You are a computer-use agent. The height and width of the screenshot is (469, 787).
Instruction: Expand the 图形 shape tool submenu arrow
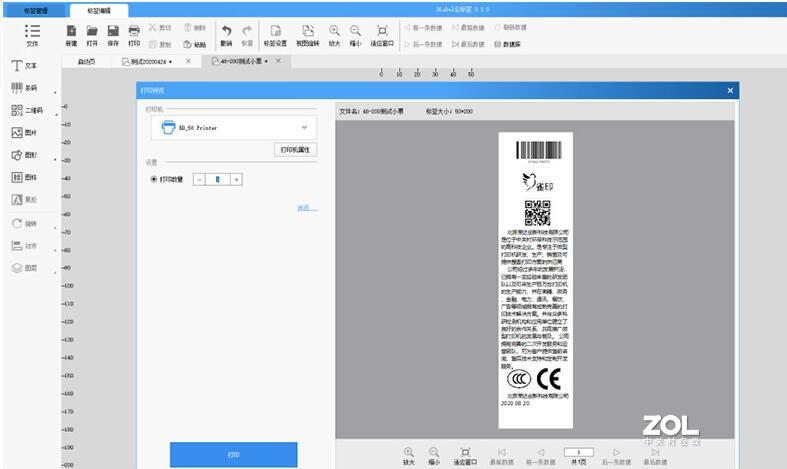[x=55, y=160]
